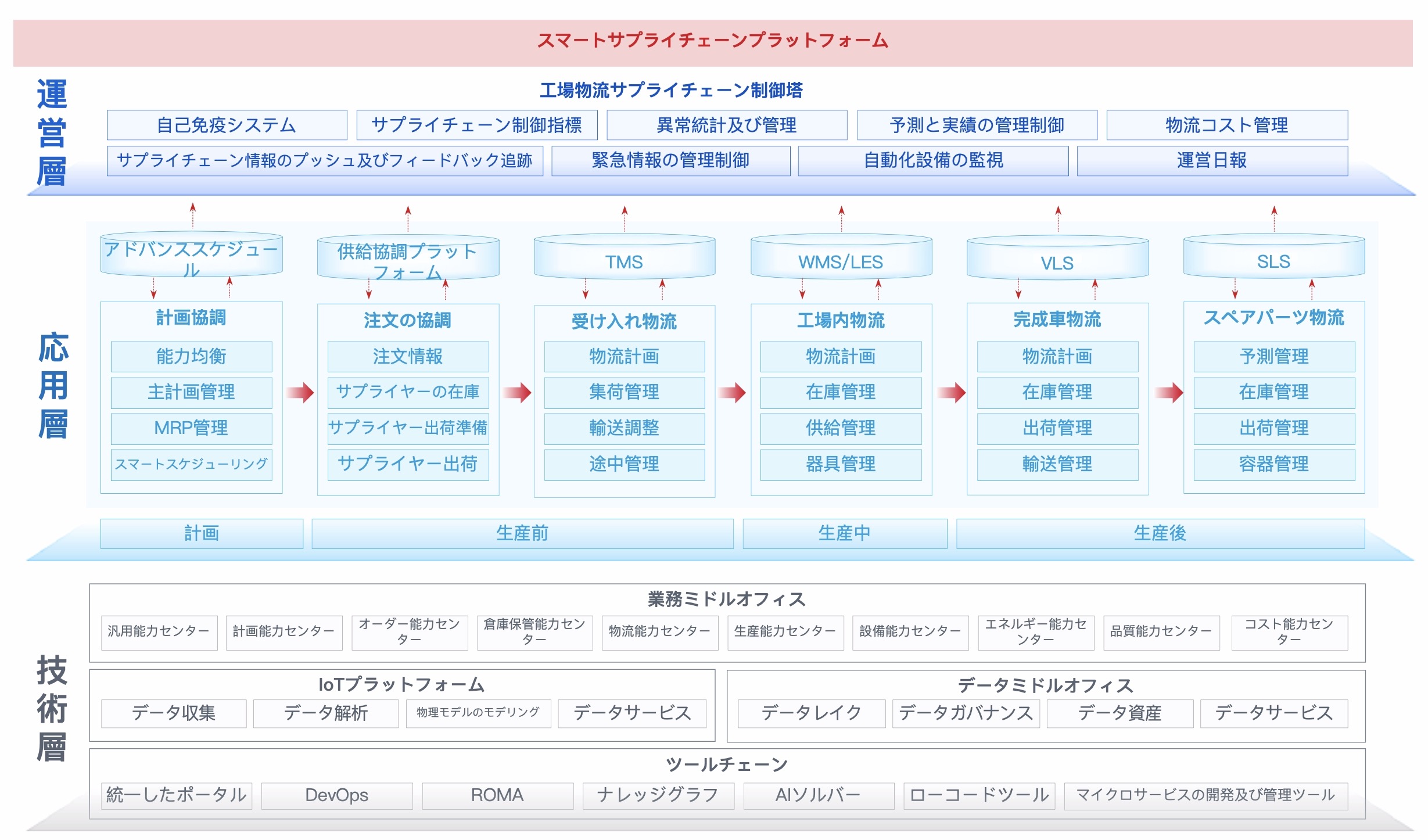Image resolution: width=1428 pixels, height=840 pixels.
Task: Select the 自己免疫システム box
Action: click(x=227, y=125)
